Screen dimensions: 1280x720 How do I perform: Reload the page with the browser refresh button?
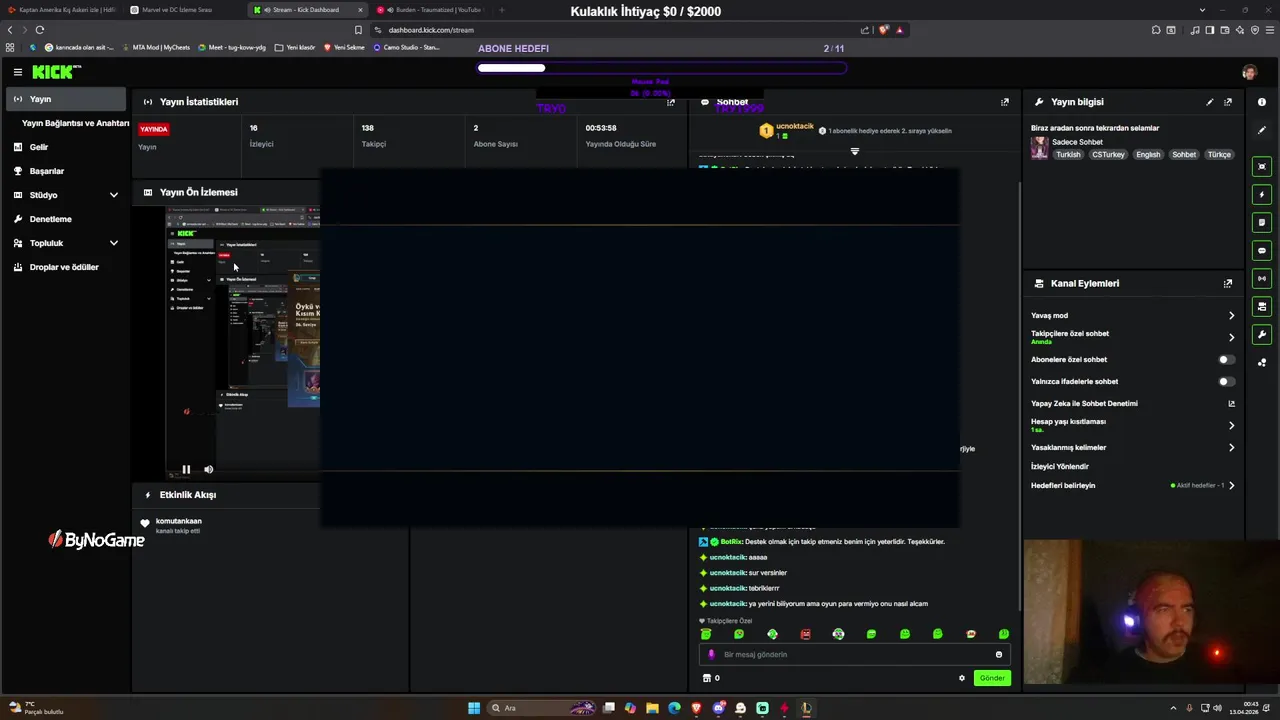[x=39, y=30]
